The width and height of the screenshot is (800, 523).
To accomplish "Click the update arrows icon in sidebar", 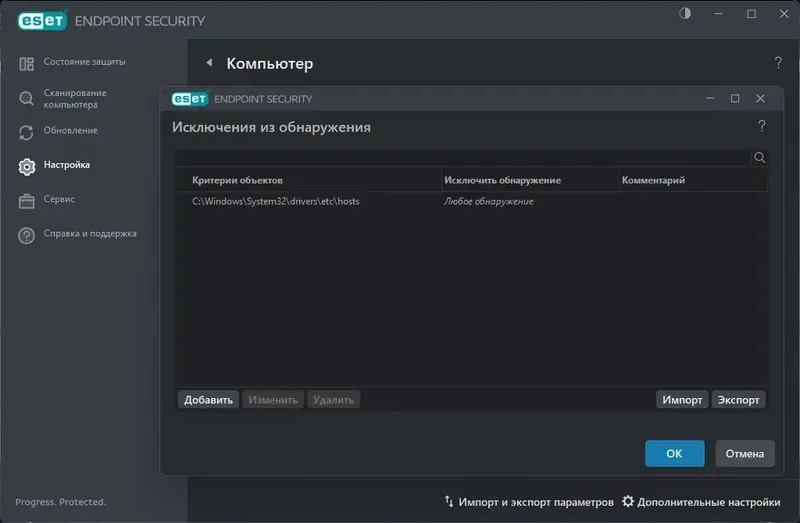I will coord(26,133).
